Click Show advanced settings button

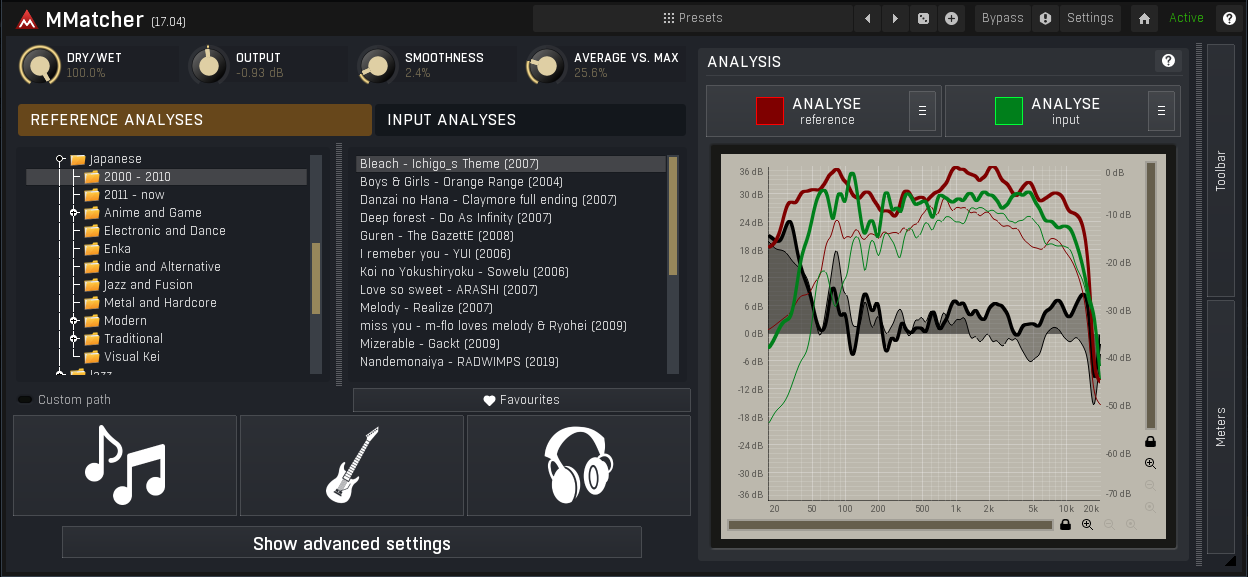click(352, 543)
